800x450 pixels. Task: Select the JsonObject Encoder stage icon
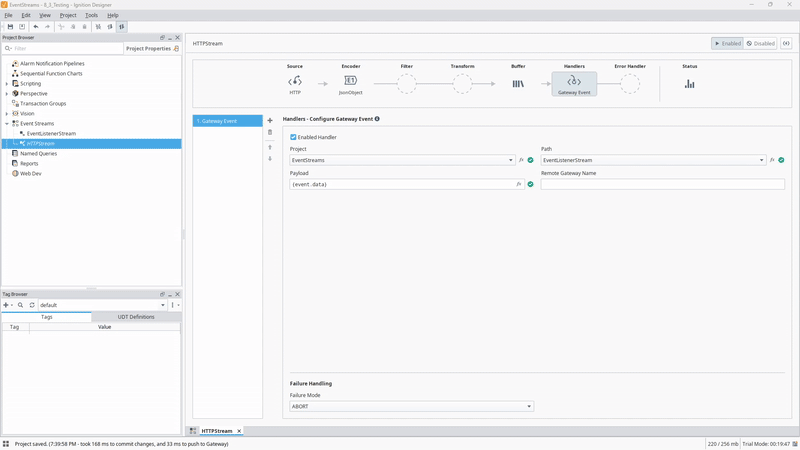[x=351, y=81]
